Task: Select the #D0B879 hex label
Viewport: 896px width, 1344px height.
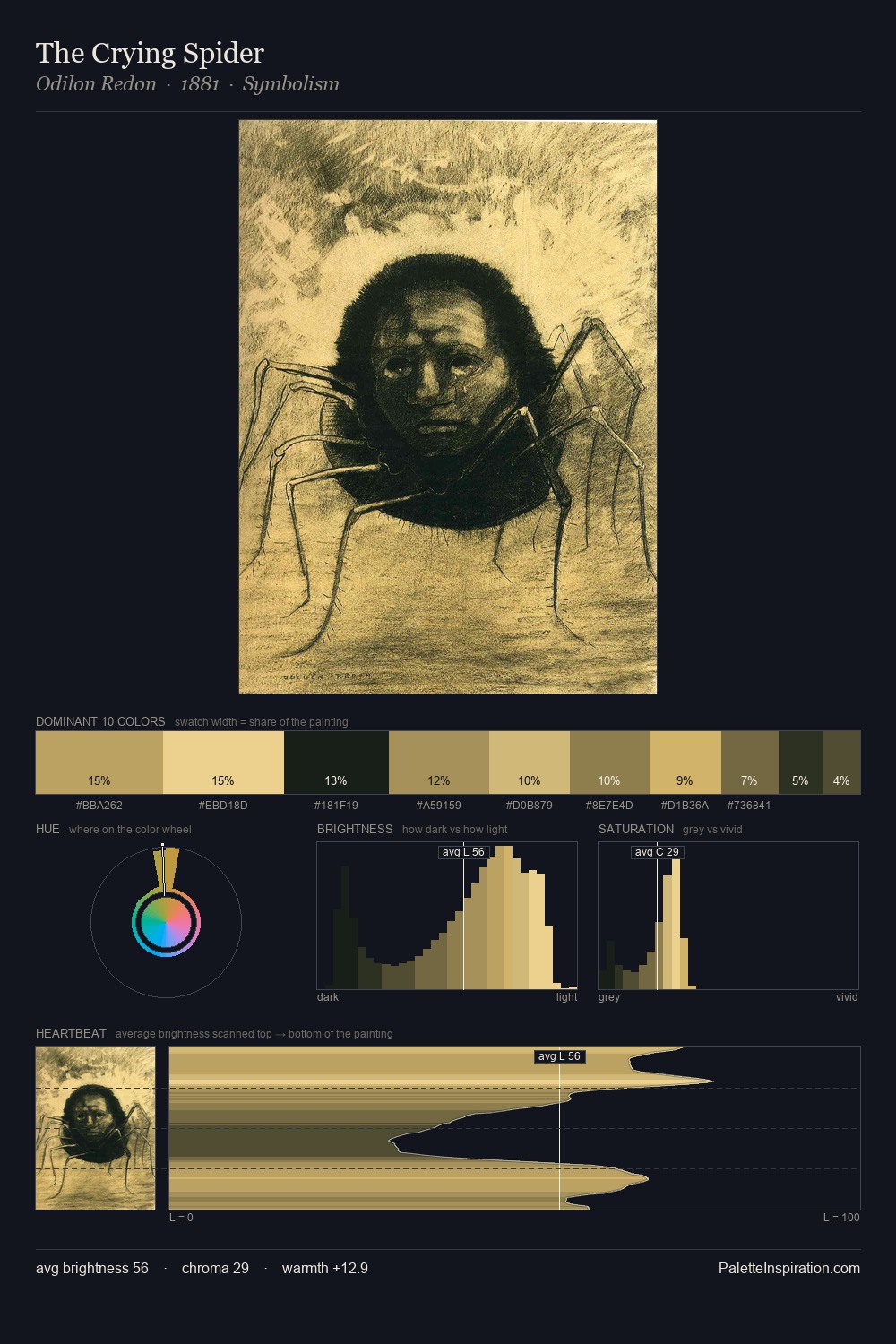Action: tap(530, 806)
